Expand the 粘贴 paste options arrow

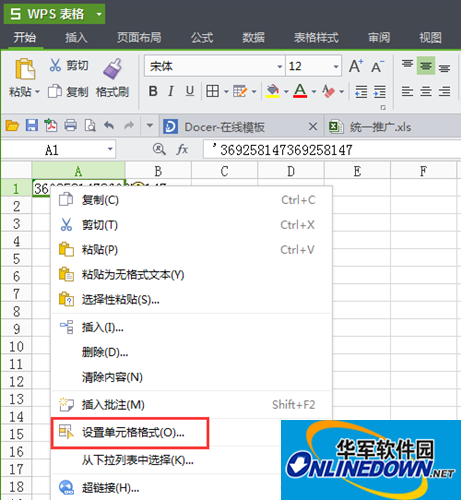pyautogui.click(x=37, y=92)
